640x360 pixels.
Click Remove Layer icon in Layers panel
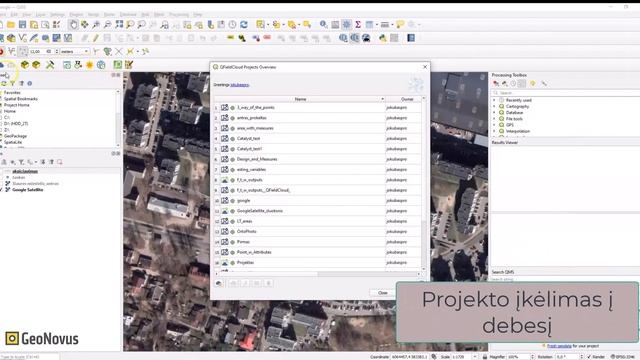60,162
